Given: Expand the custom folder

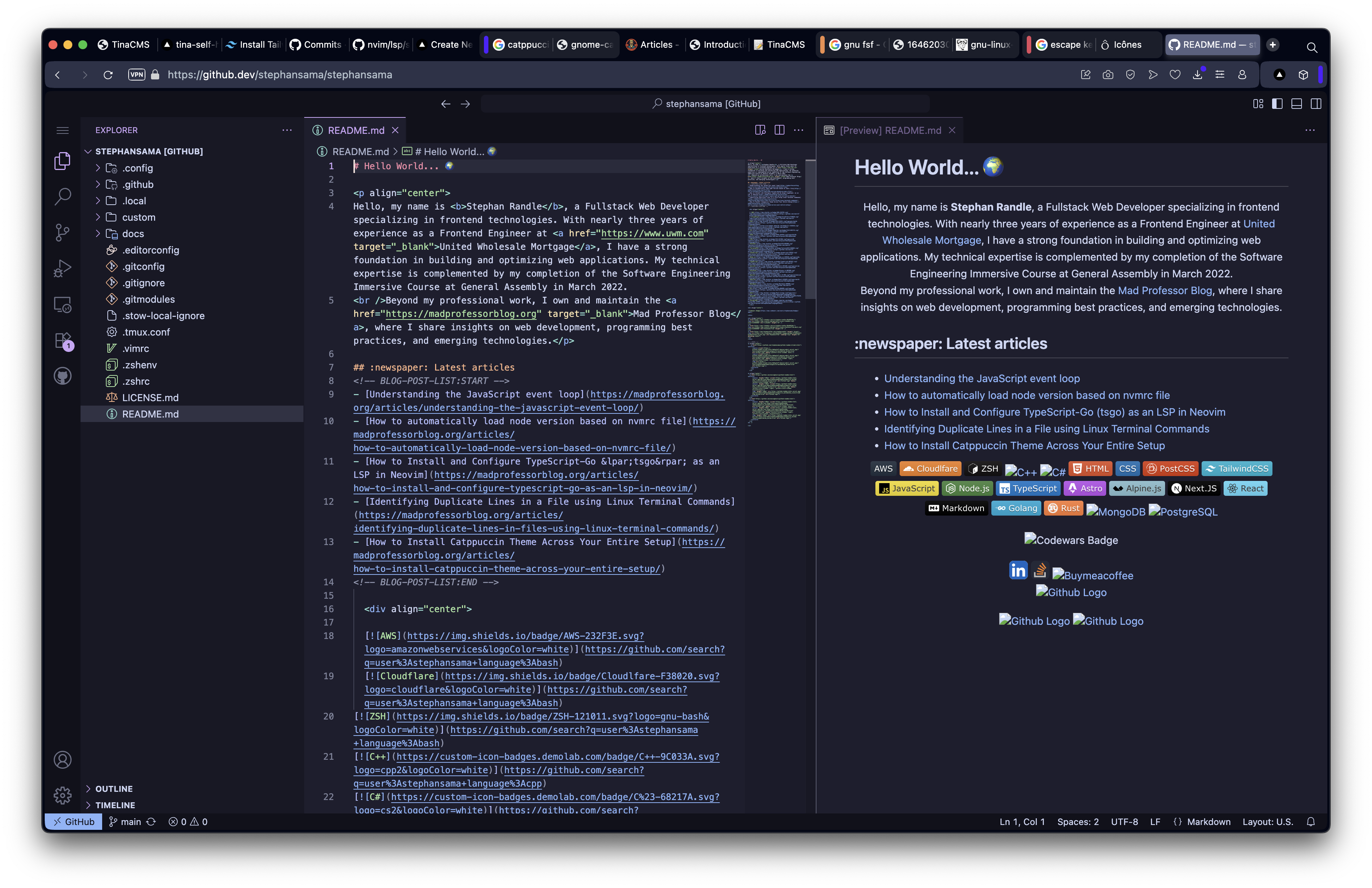Looking at the screenshot, I should point(192,217).
